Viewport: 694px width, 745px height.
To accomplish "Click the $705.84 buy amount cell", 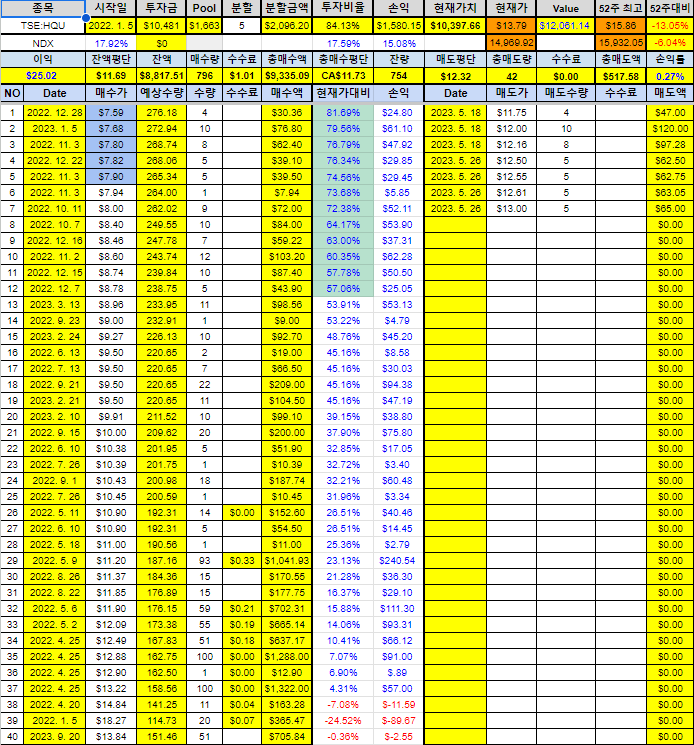I will click(x=286, y=737).
